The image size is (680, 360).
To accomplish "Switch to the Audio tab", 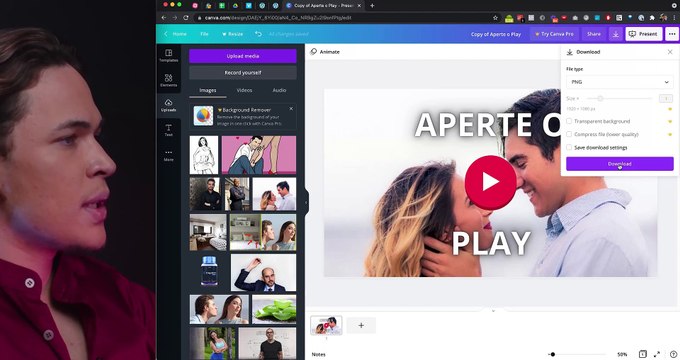I will (x=279, y=90).
